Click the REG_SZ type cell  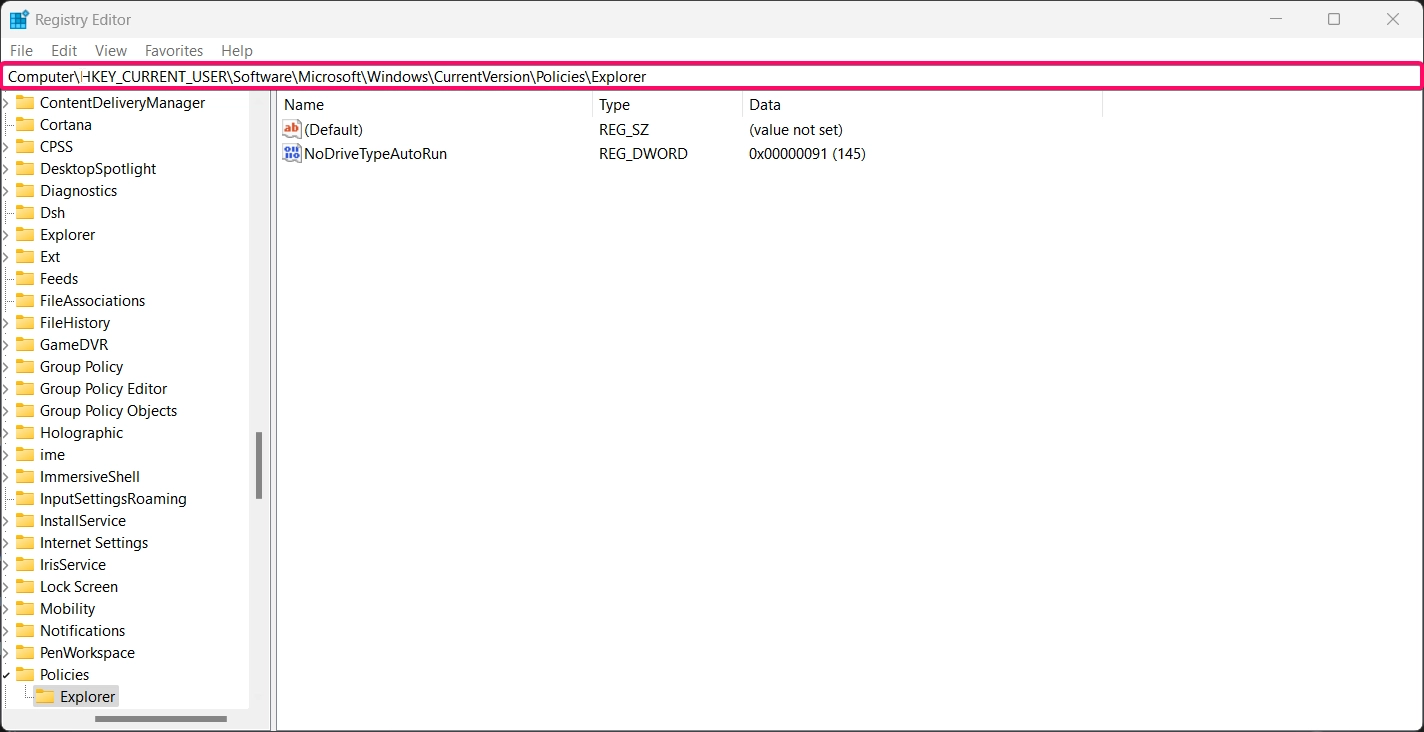tap(624, 129)
